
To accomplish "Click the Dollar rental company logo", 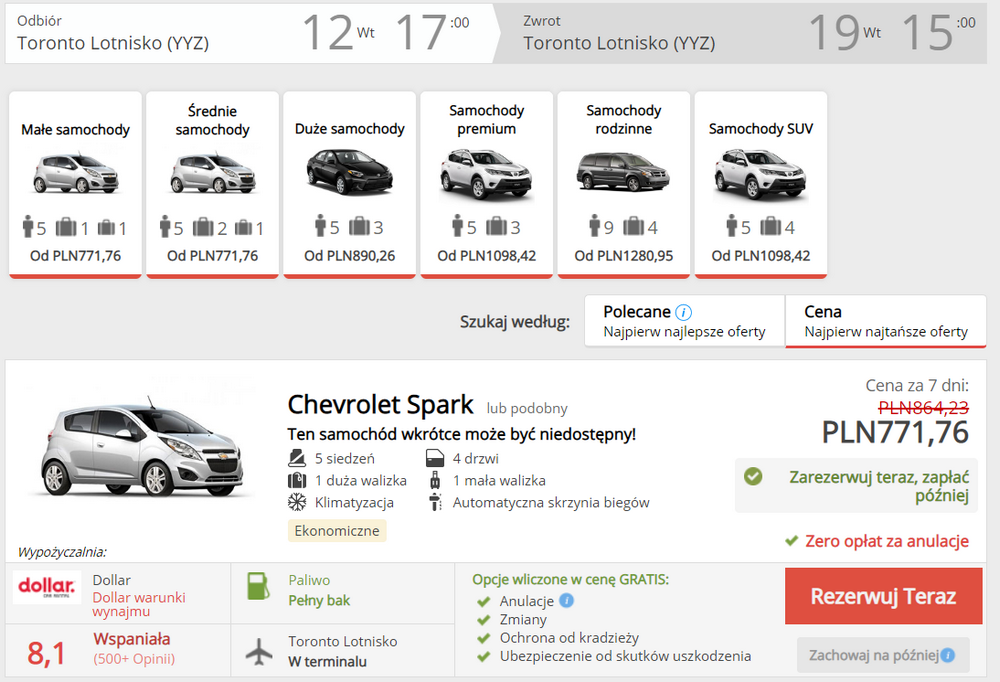I will 46,589.
